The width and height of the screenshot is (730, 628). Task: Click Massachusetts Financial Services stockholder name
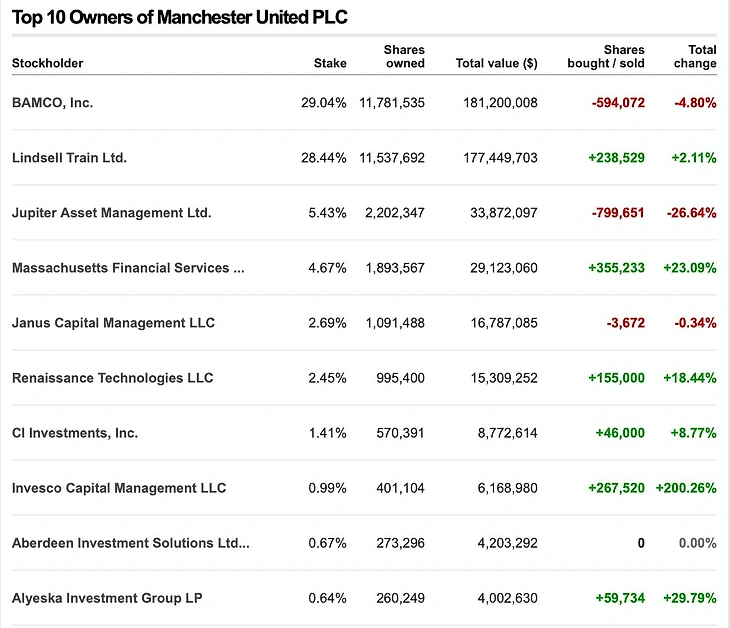pyautogui.click(x=128, y=268)
